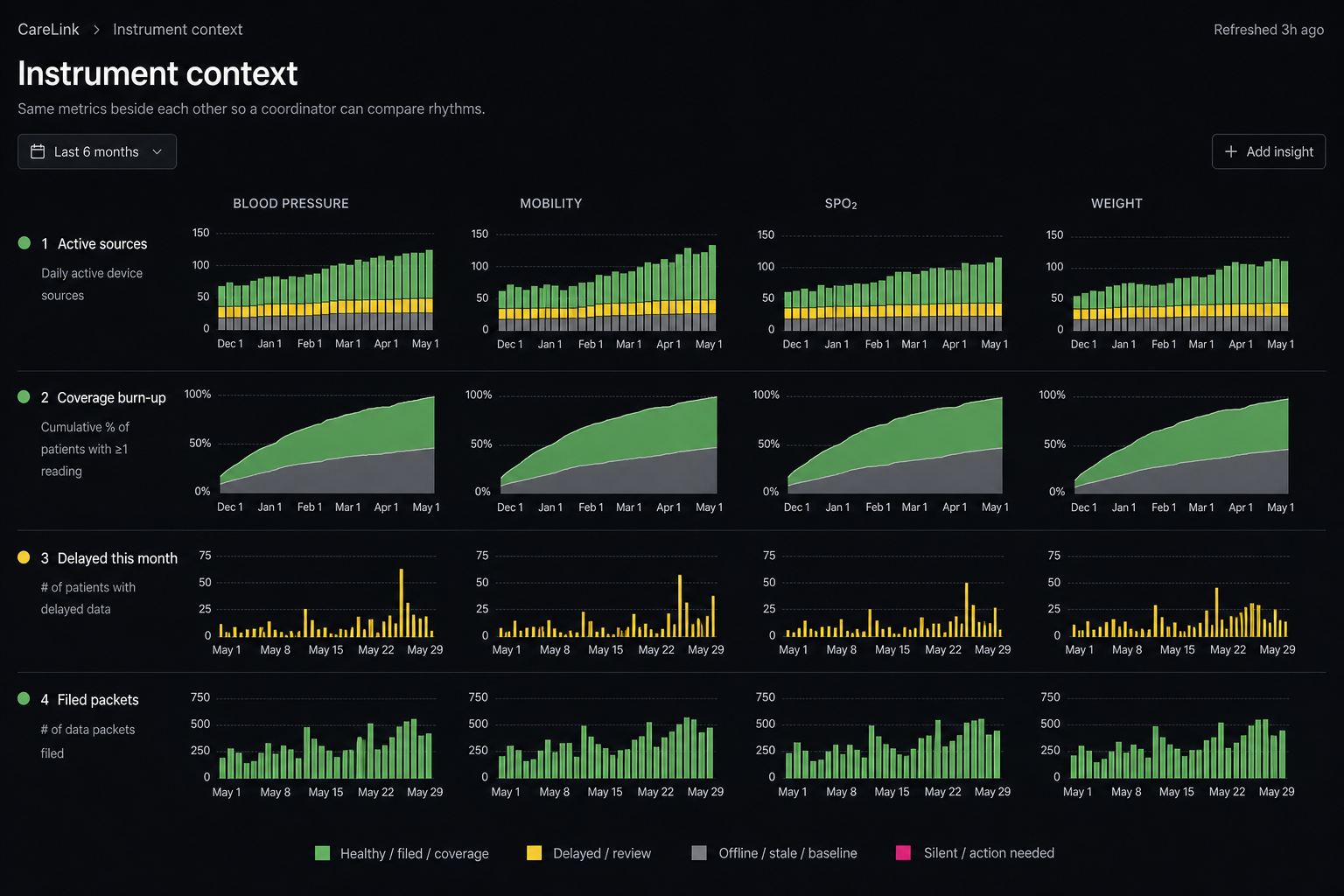
Task: Click the BLOOD PRESSURE column header
Action: pyautogui.click(x=290, y=204)
